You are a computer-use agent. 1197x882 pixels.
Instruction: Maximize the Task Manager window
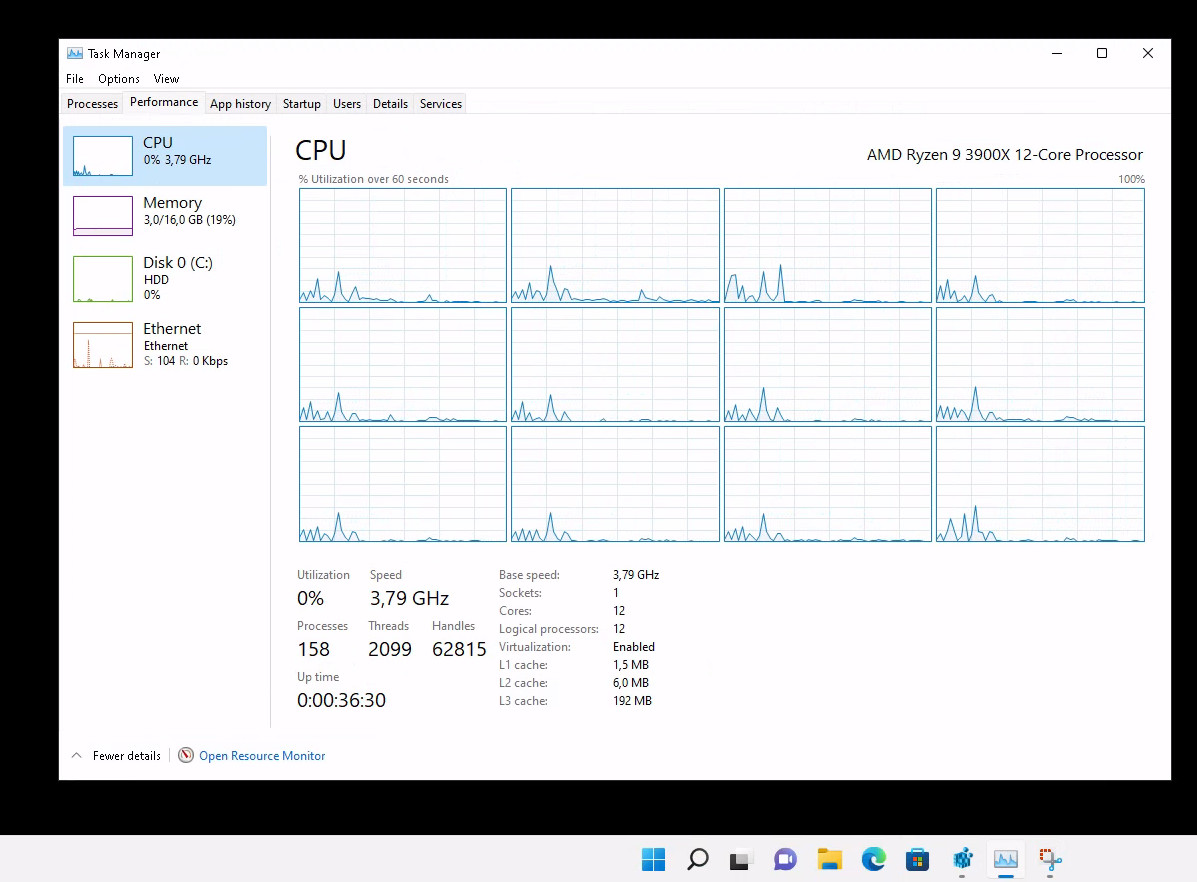pyautogui.click(x=1102, y=53)
